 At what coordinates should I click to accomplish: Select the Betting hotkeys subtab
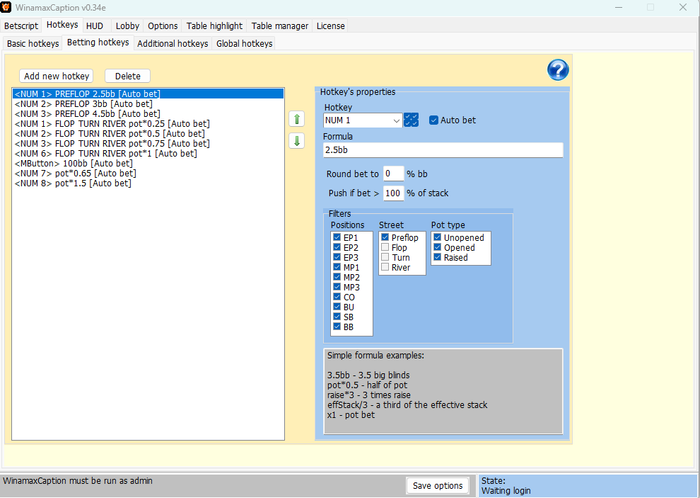click(98, 42)
